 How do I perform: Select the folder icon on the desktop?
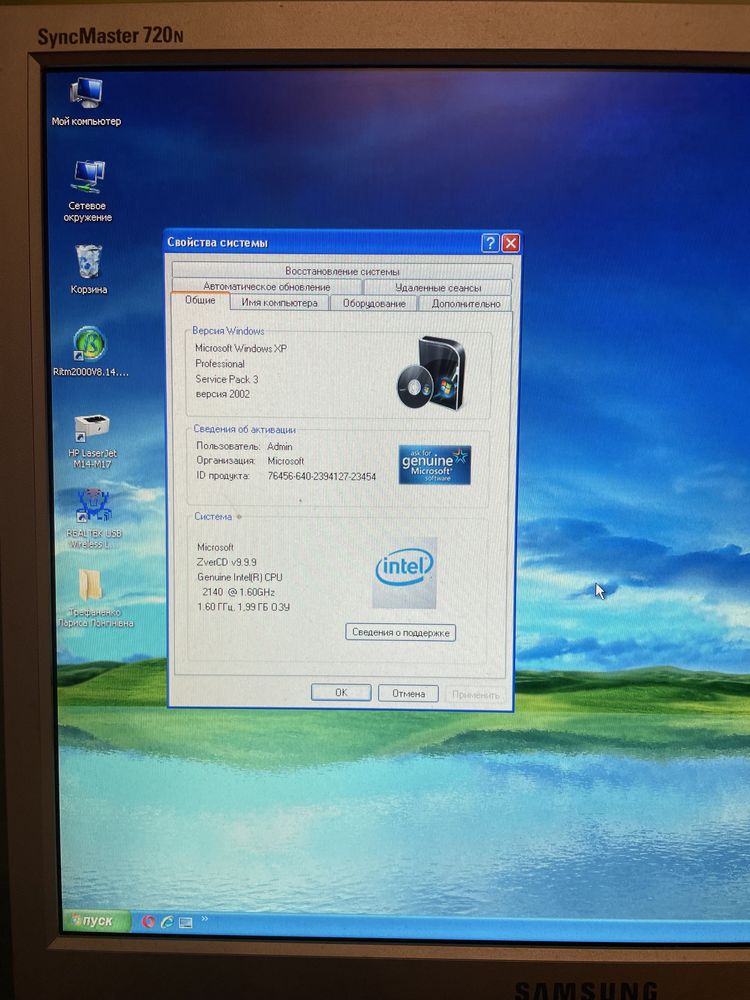point(91,585)
